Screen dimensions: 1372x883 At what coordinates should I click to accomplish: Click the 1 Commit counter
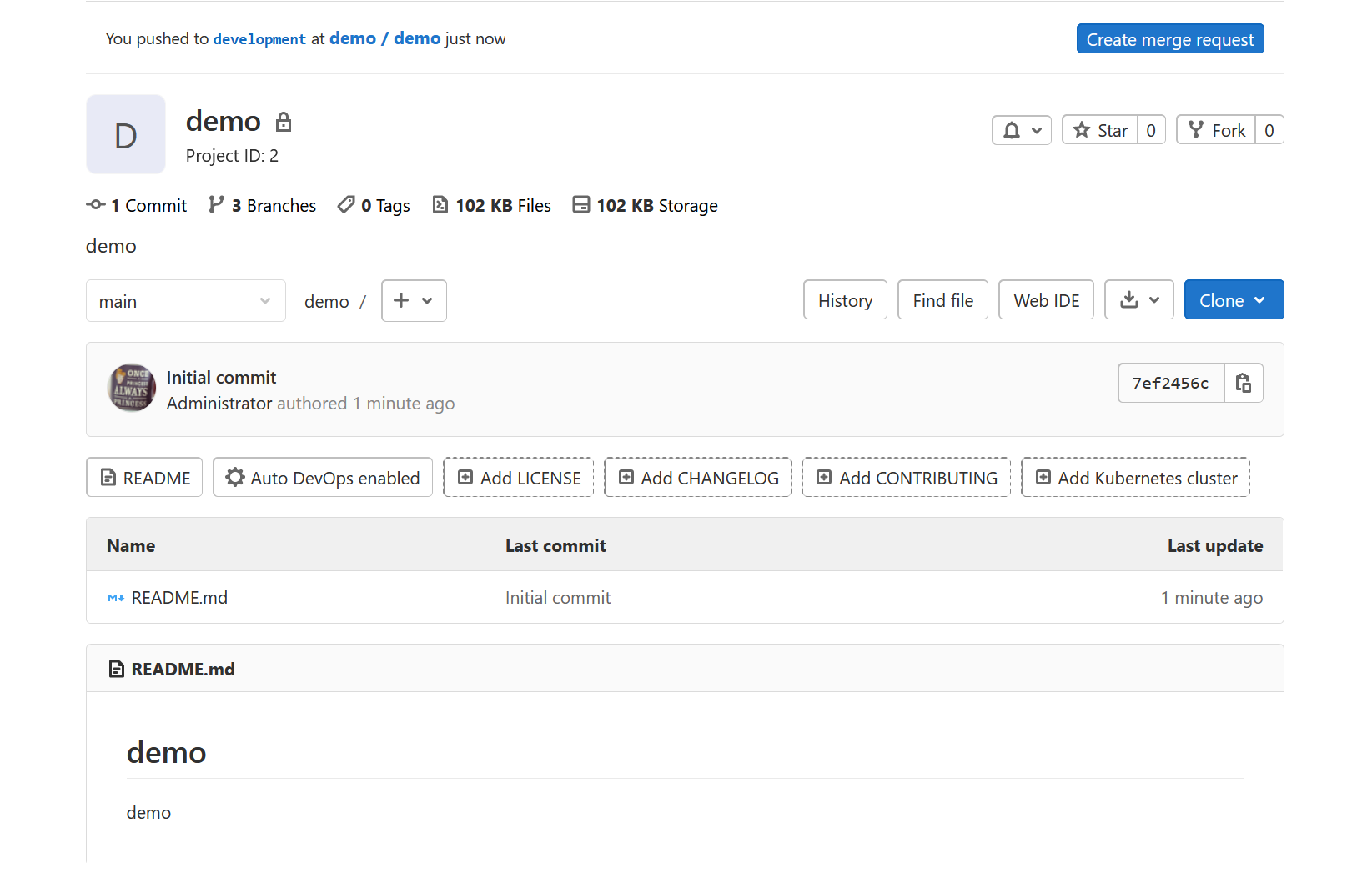pyautogui.click(x=137, y=205)
